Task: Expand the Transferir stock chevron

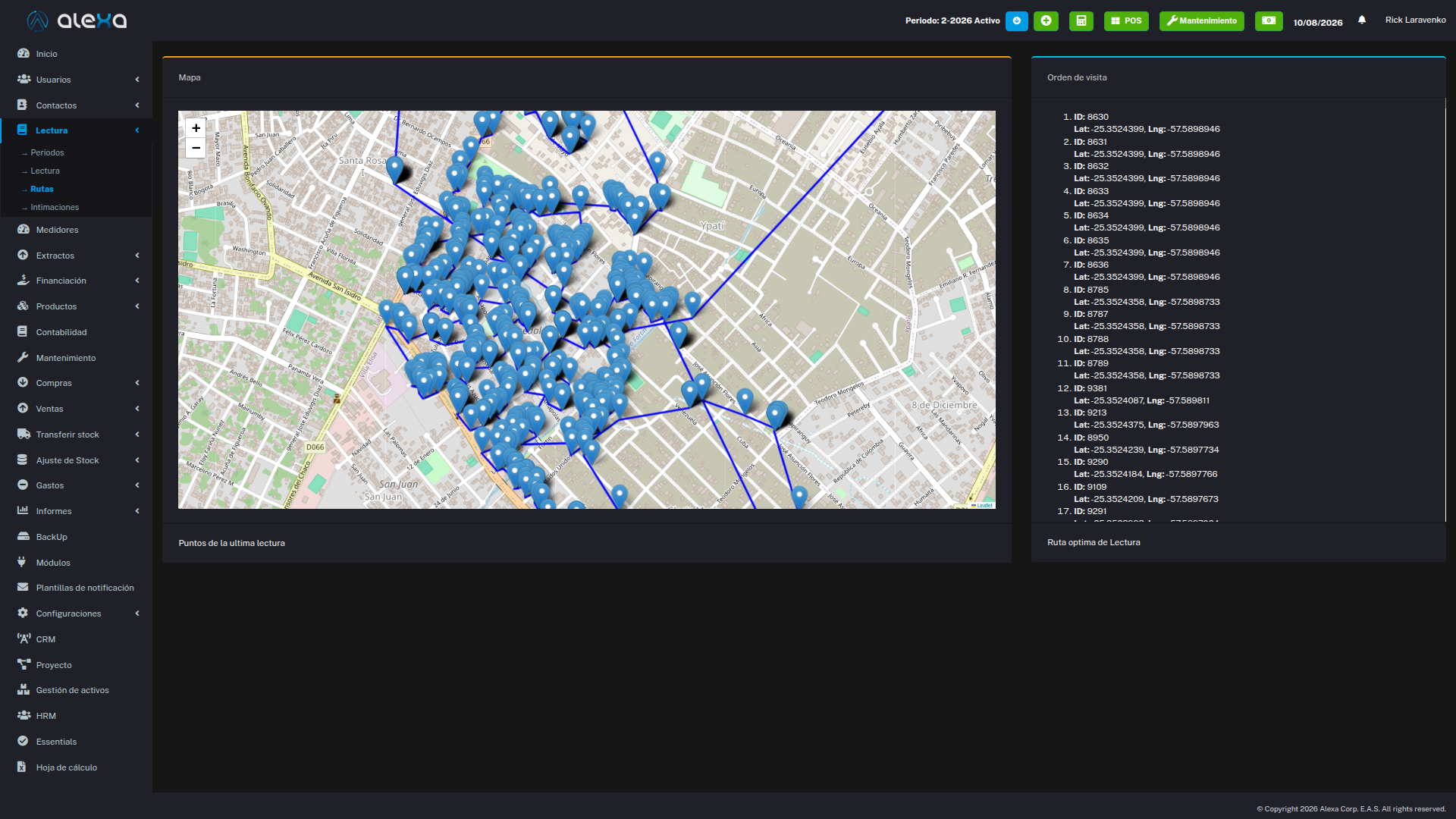Action: click(137, 435)
